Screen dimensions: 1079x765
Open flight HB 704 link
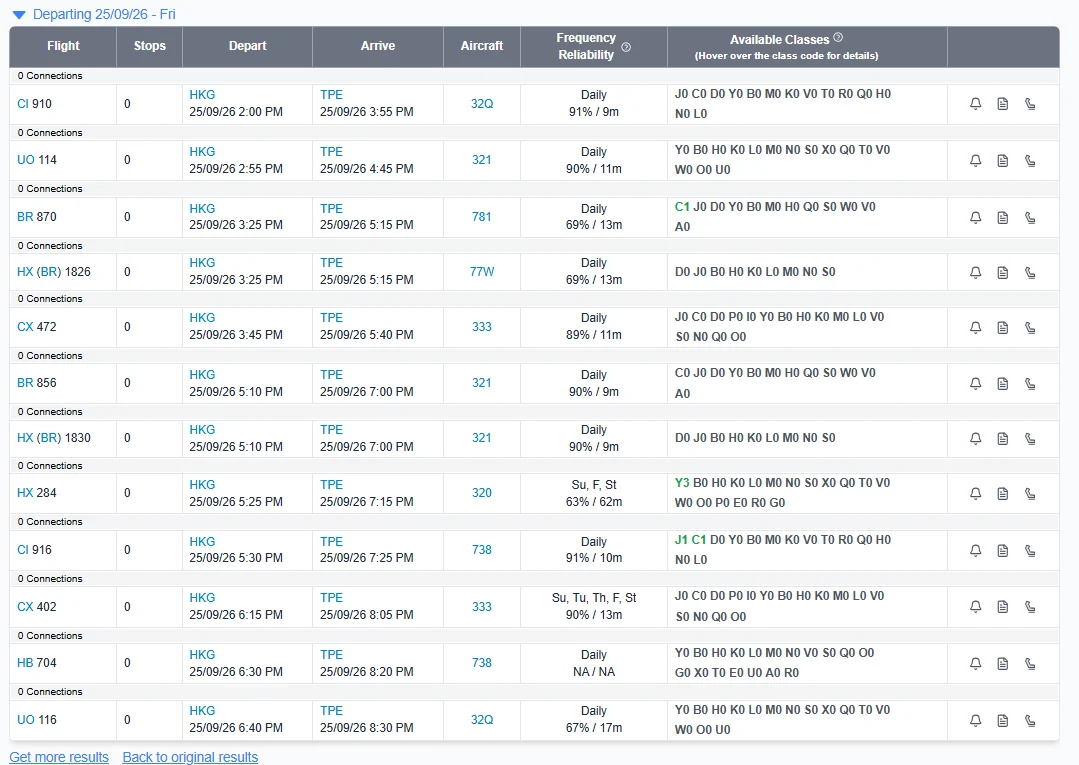36,662
